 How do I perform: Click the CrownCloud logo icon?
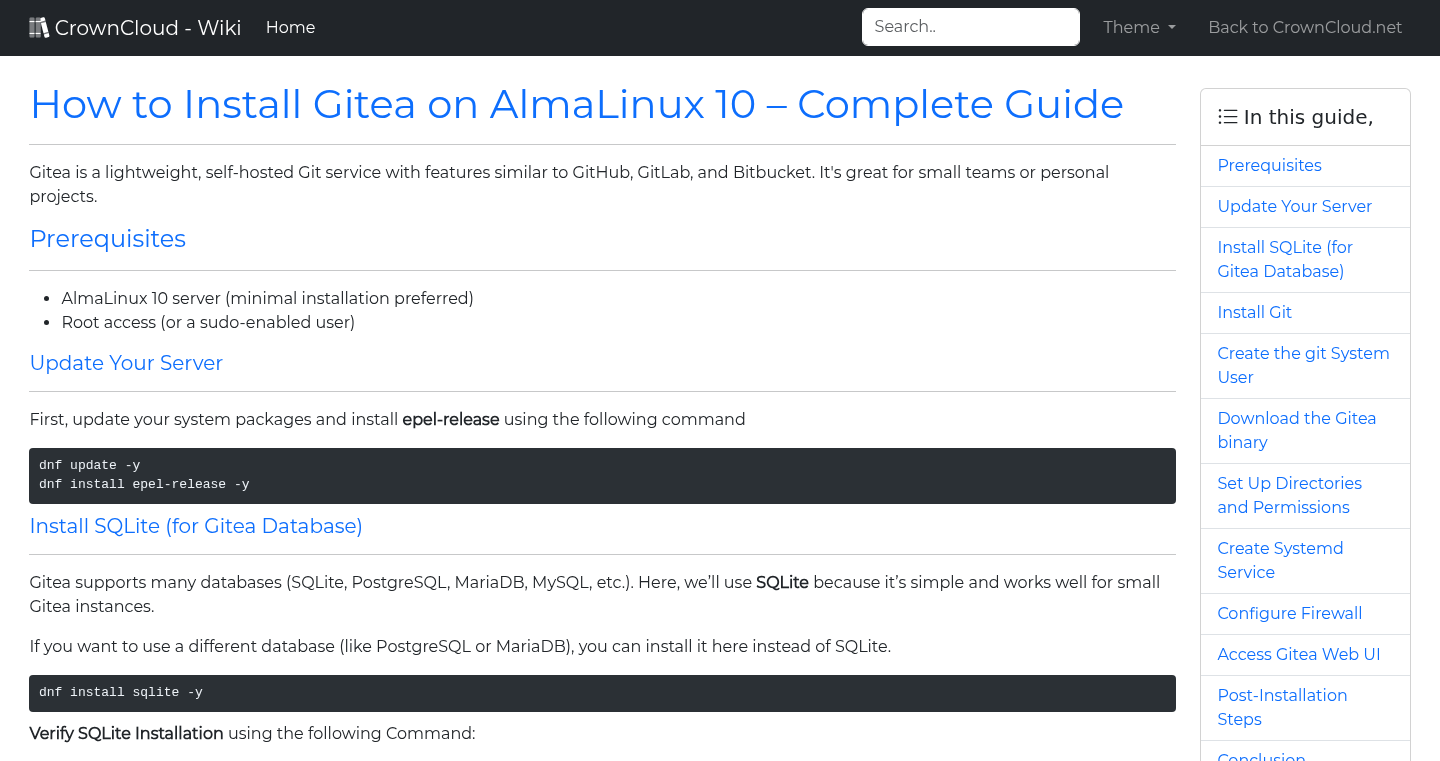coord(39,26)
